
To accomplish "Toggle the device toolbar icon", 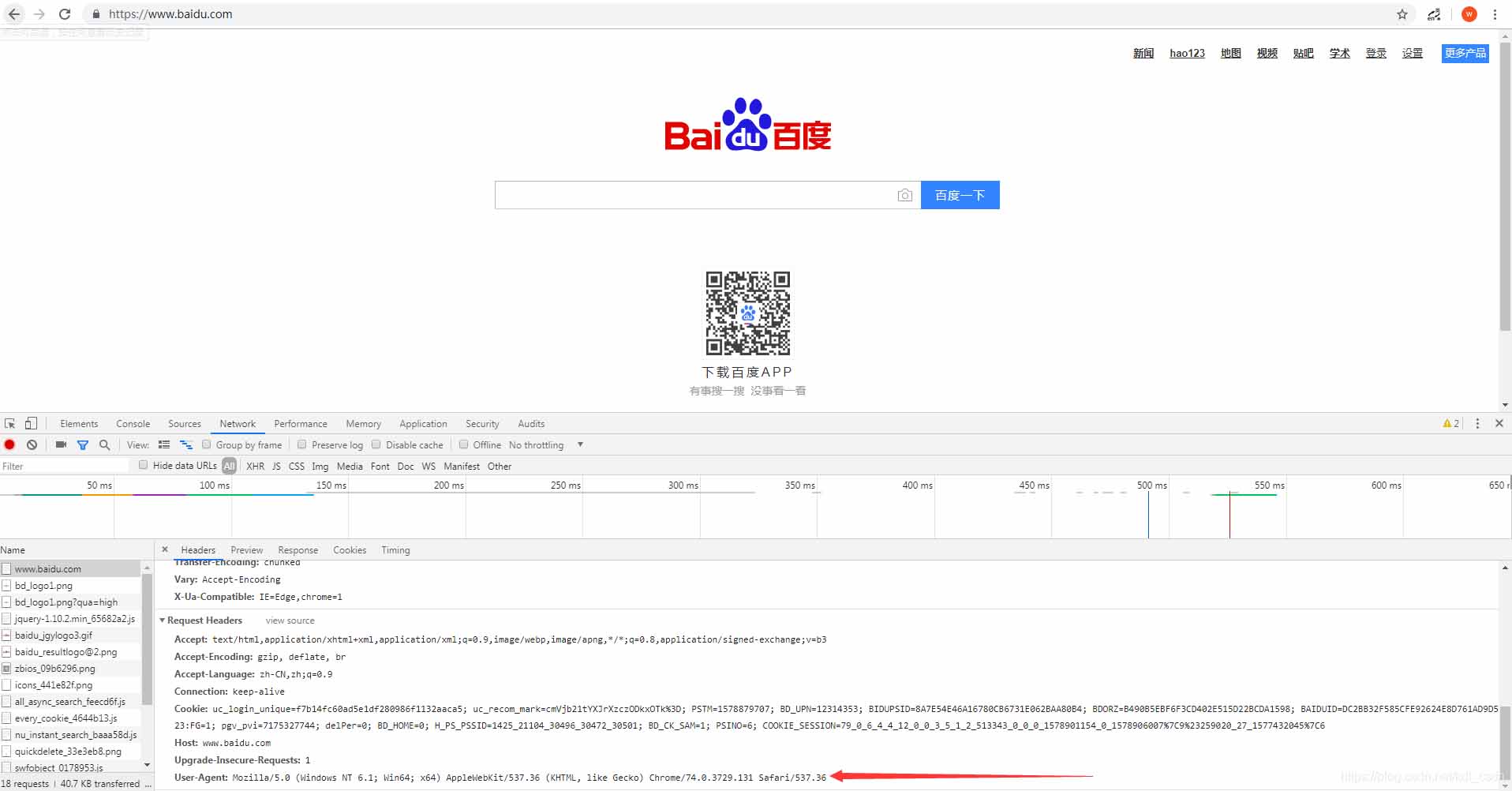I will pos(31,423).
